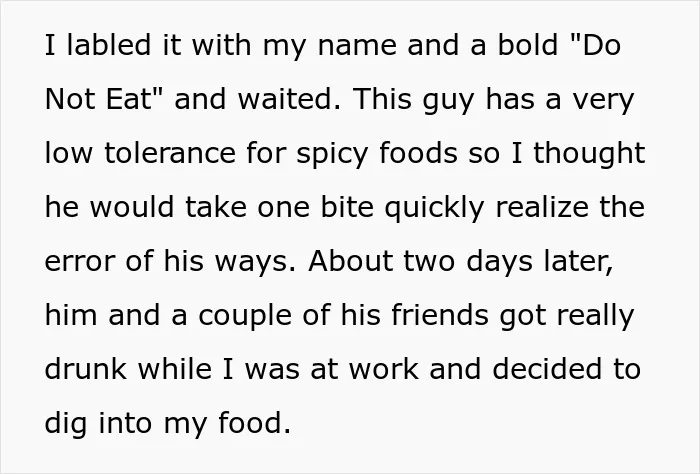
Task: Click the misspelled word "labled"
Action: (x=108, y=45)
